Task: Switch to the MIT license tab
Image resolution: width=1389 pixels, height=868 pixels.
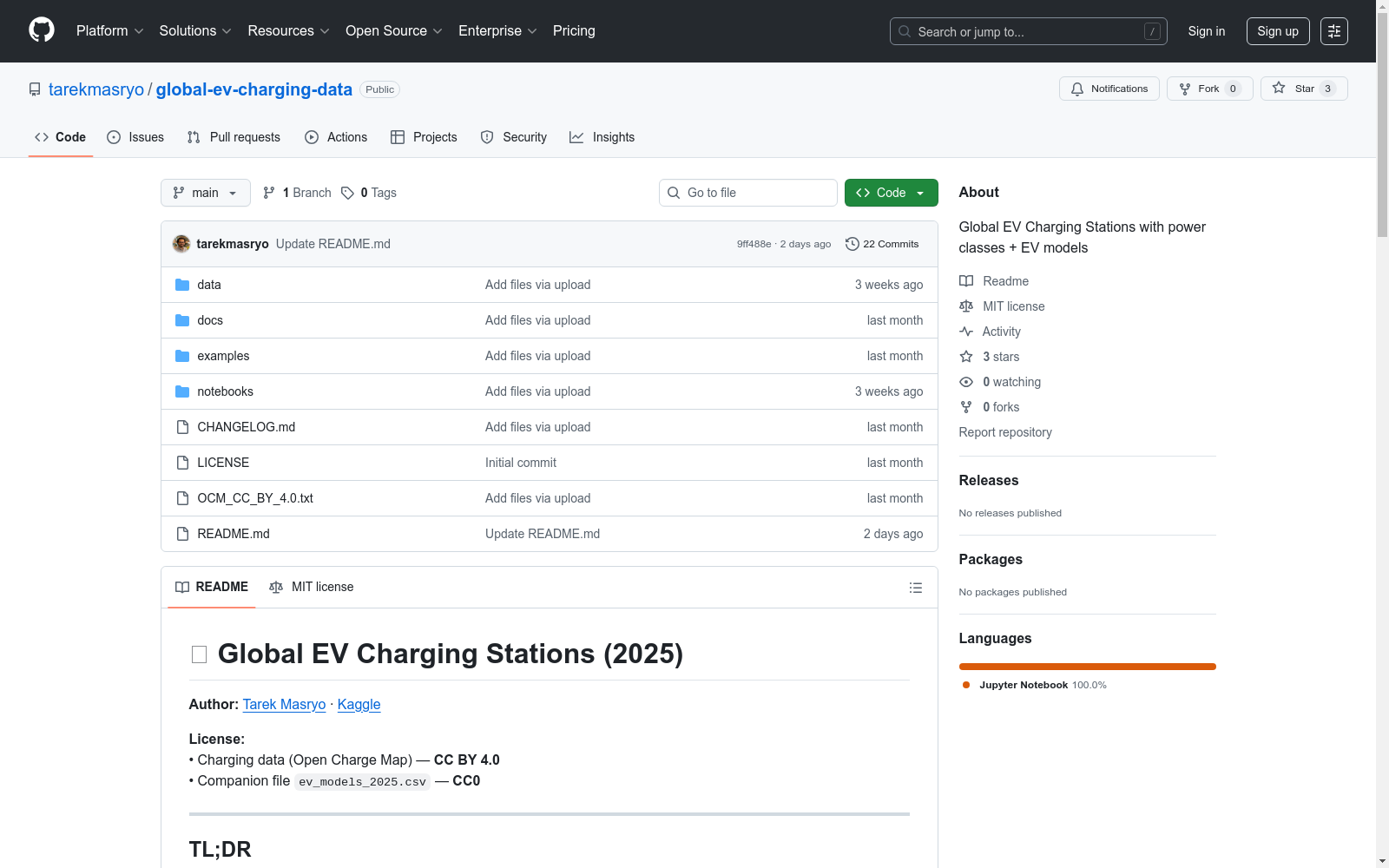Action: (x=312, y=587)
